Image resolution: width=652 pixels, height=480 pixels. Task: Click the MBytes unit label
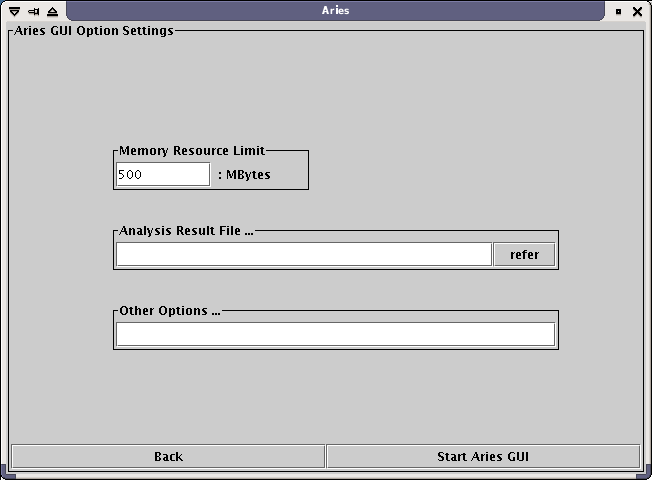(x=244, y=175)
